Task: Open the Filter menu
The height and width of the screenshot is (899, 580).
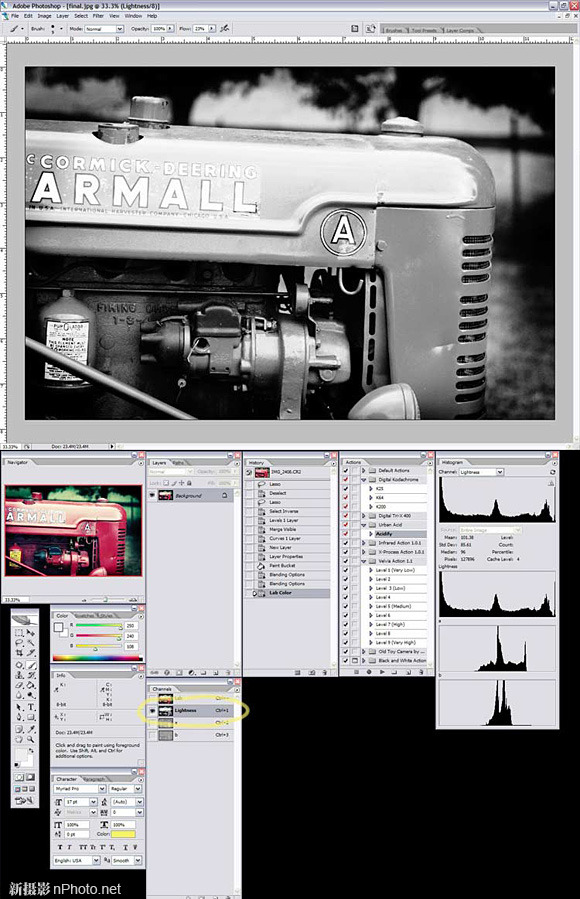Action: (x=98, y=16)
